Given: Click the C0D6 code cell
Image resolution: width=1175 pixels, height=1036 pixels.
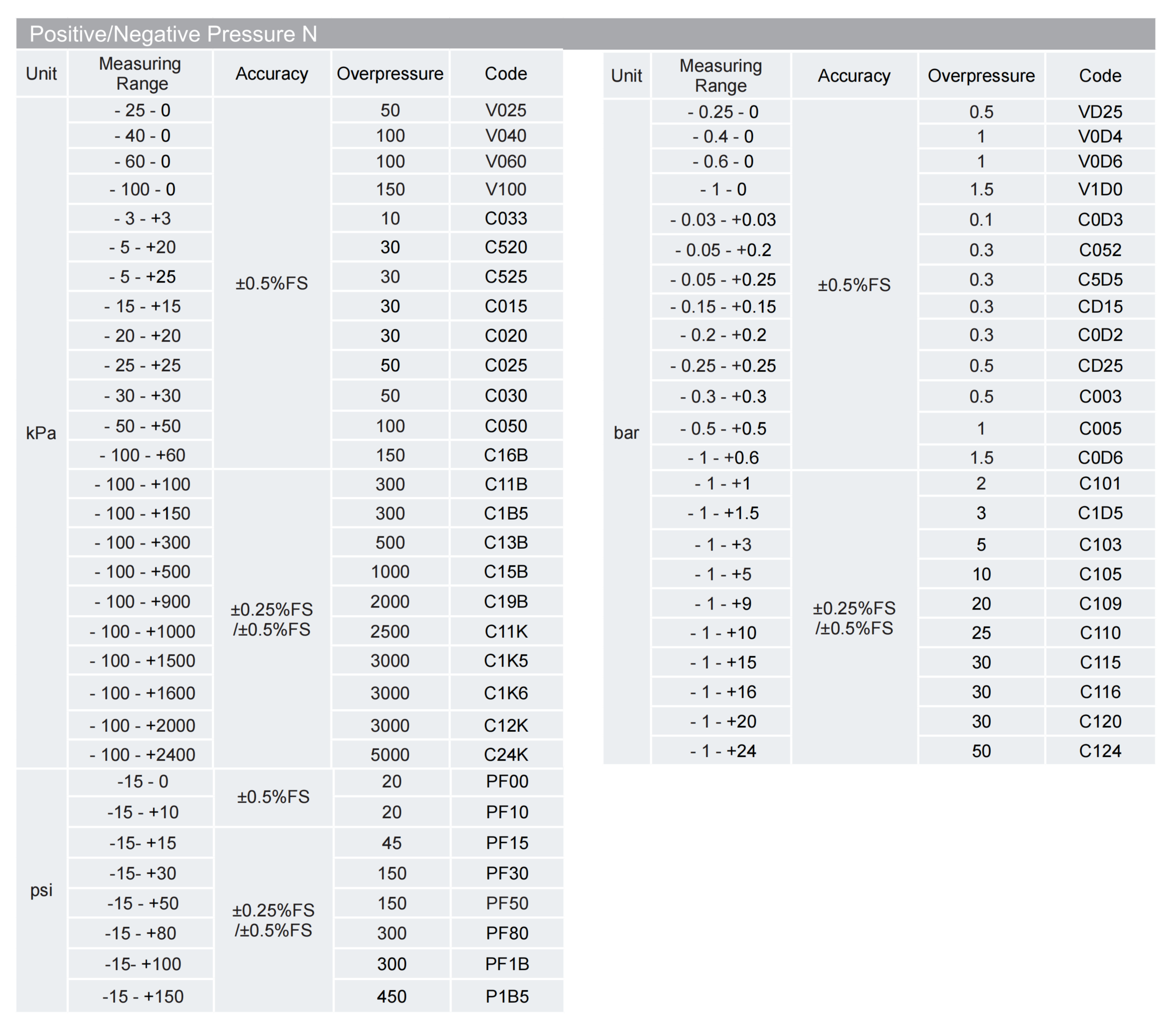Looking at the screenshot, I should (x=1099, y=457).
